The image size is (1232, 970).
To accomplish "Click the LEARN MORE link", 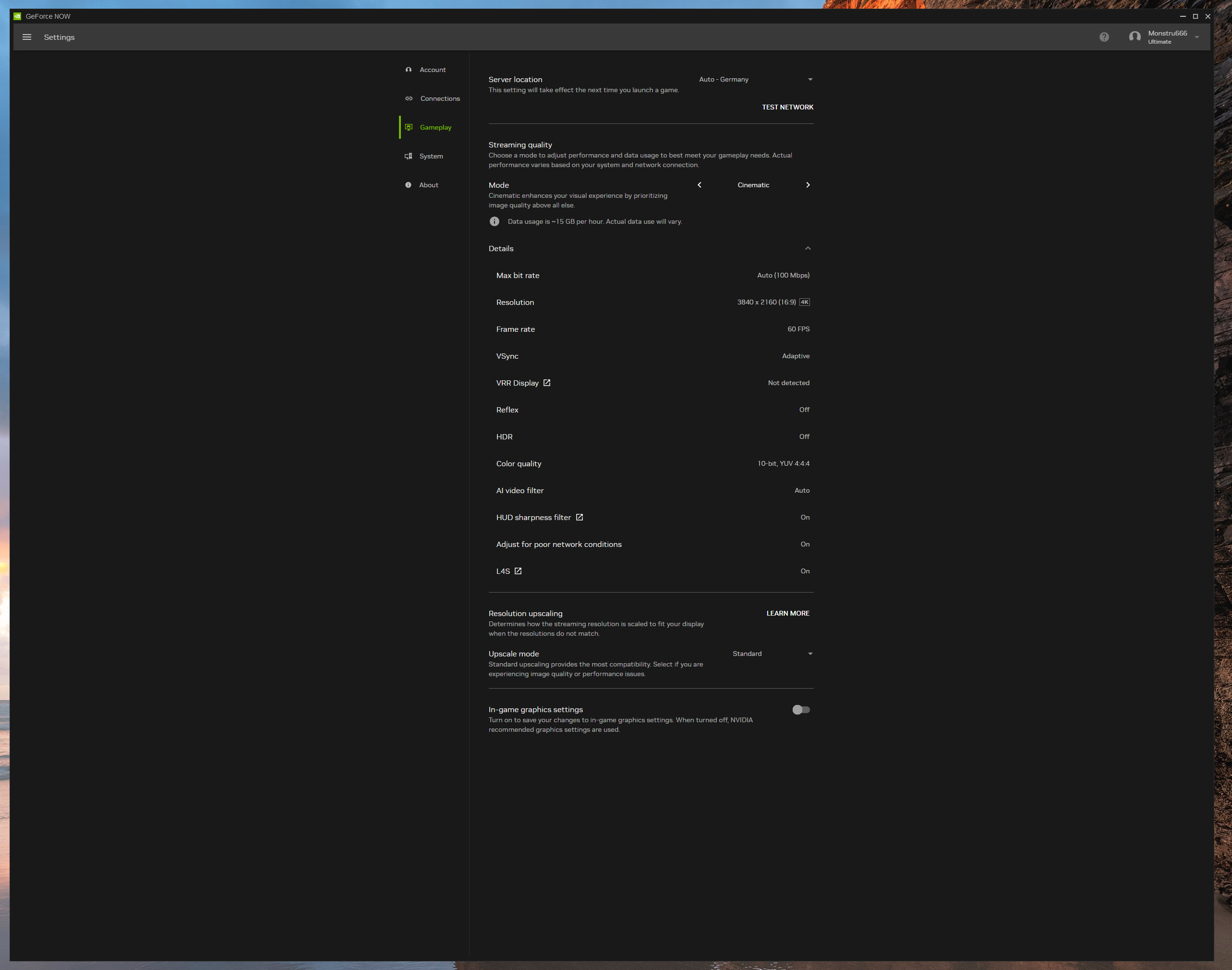I will pos(787,613).
